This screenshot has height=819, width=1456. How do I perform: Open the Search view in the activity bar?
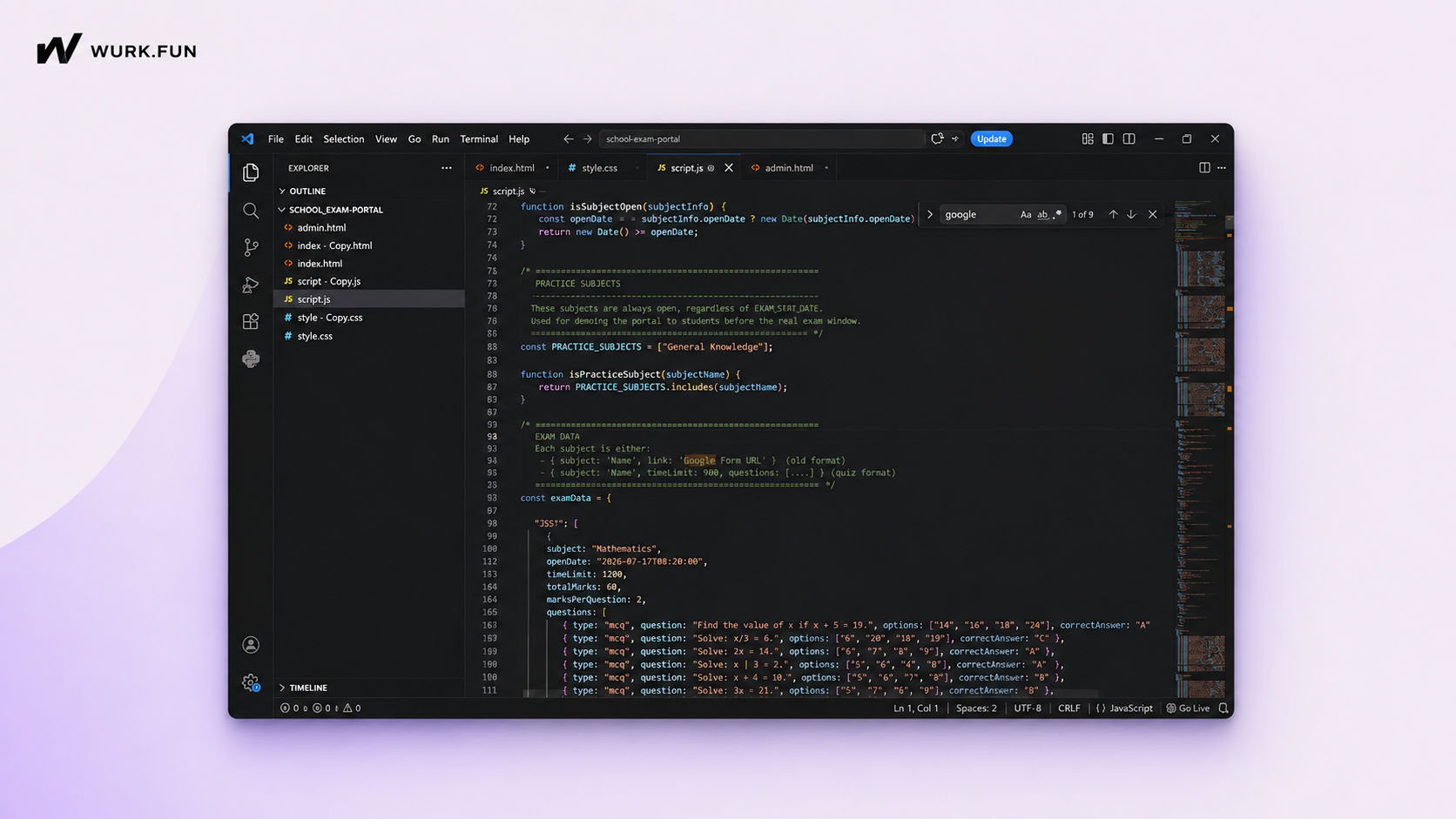tap(251, 211)
